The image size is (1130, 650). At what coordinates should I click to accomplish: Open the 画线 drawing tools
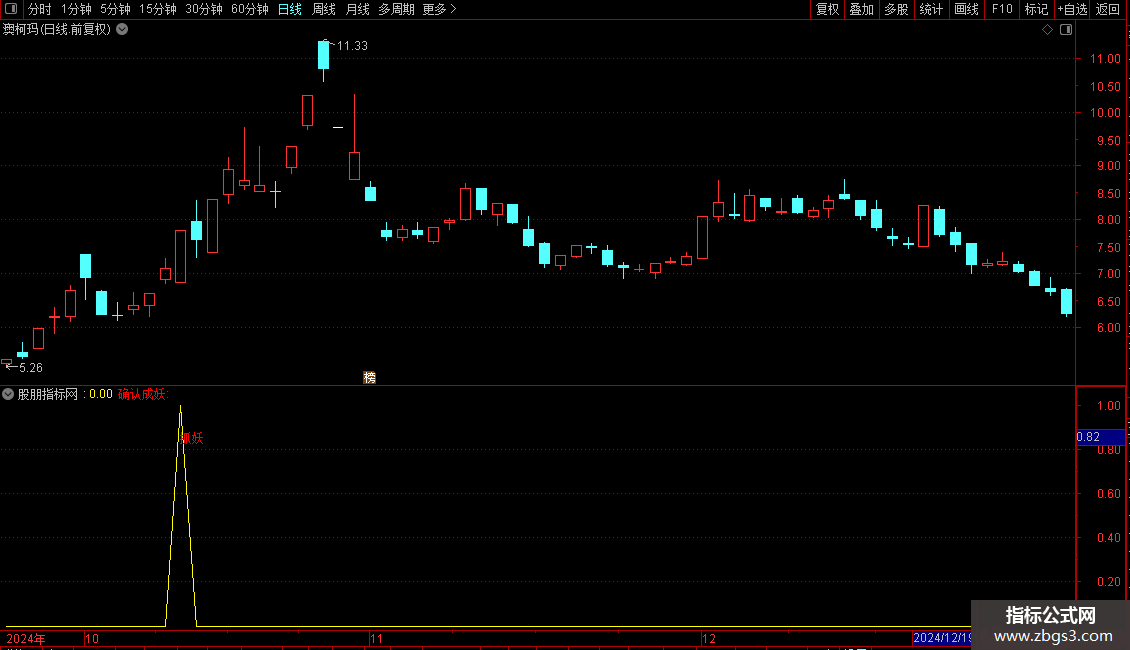point(966,9)
